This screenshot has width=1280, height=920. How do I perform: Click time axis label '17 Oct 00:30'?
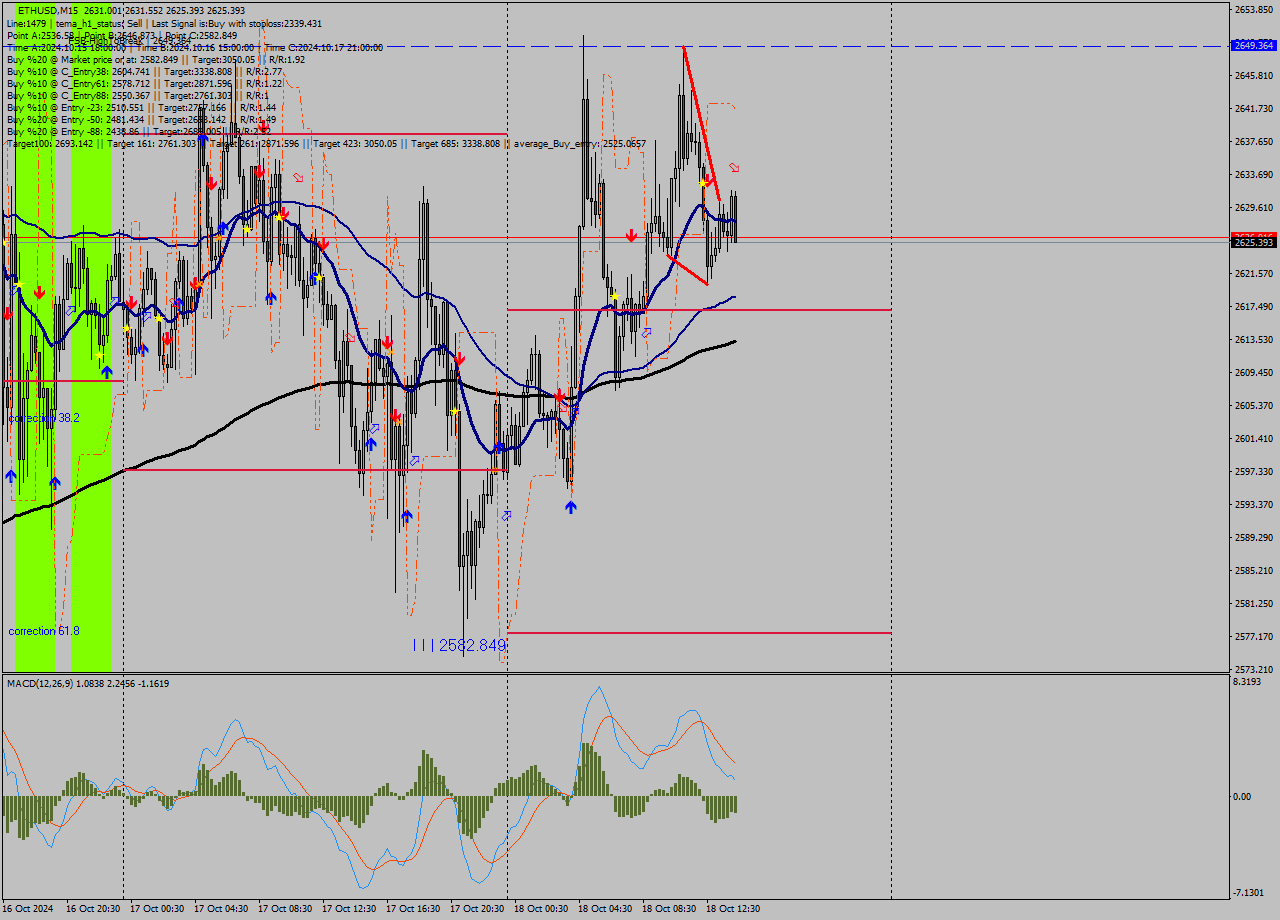[157, 909]
